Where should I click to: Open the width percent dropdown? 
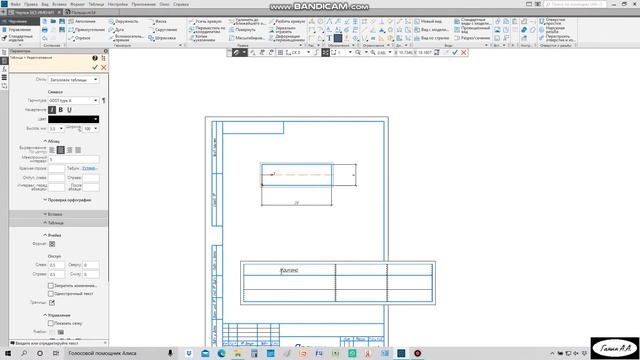[x=91, y=129]
